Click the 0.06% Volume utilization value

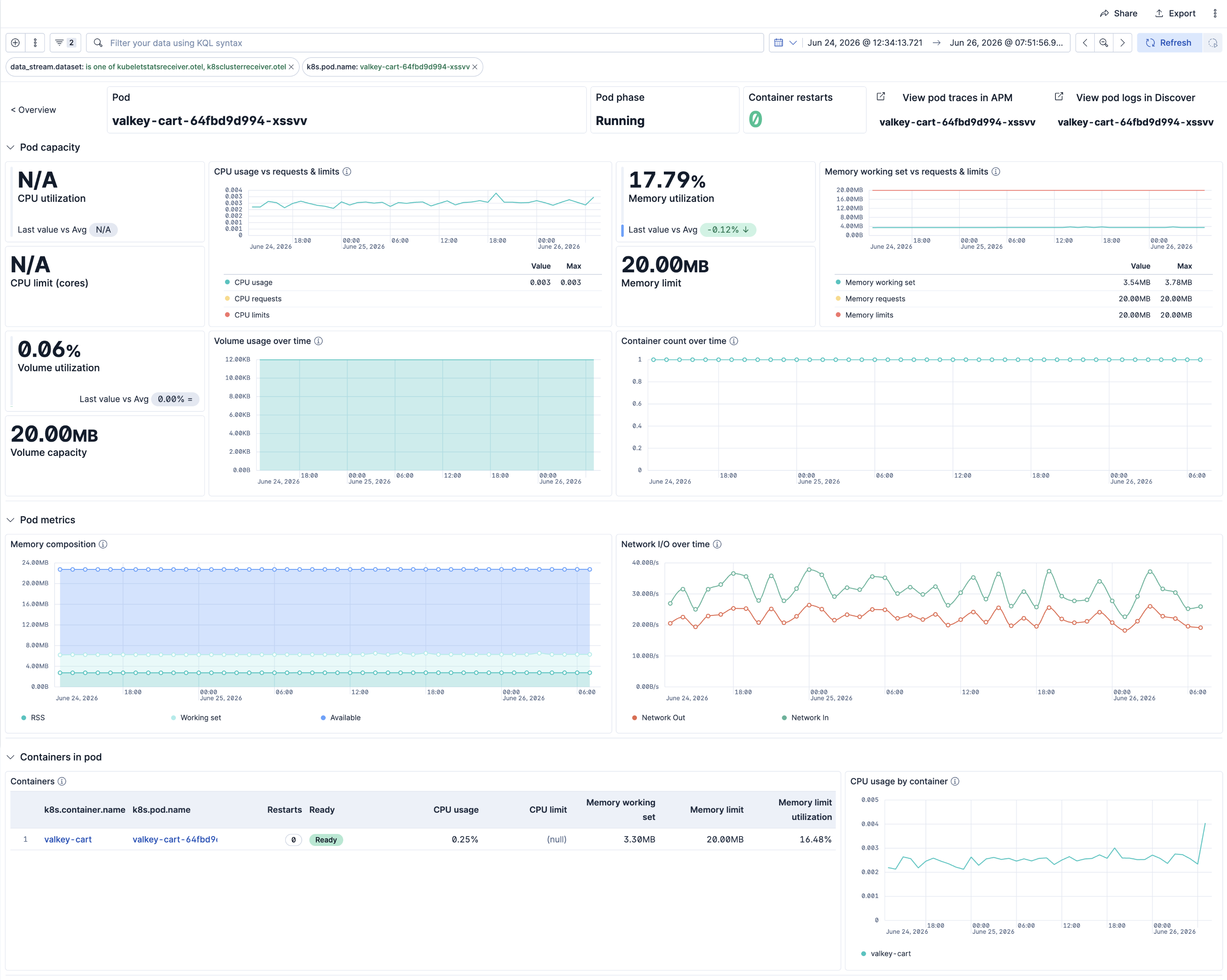tap(49, 350)
